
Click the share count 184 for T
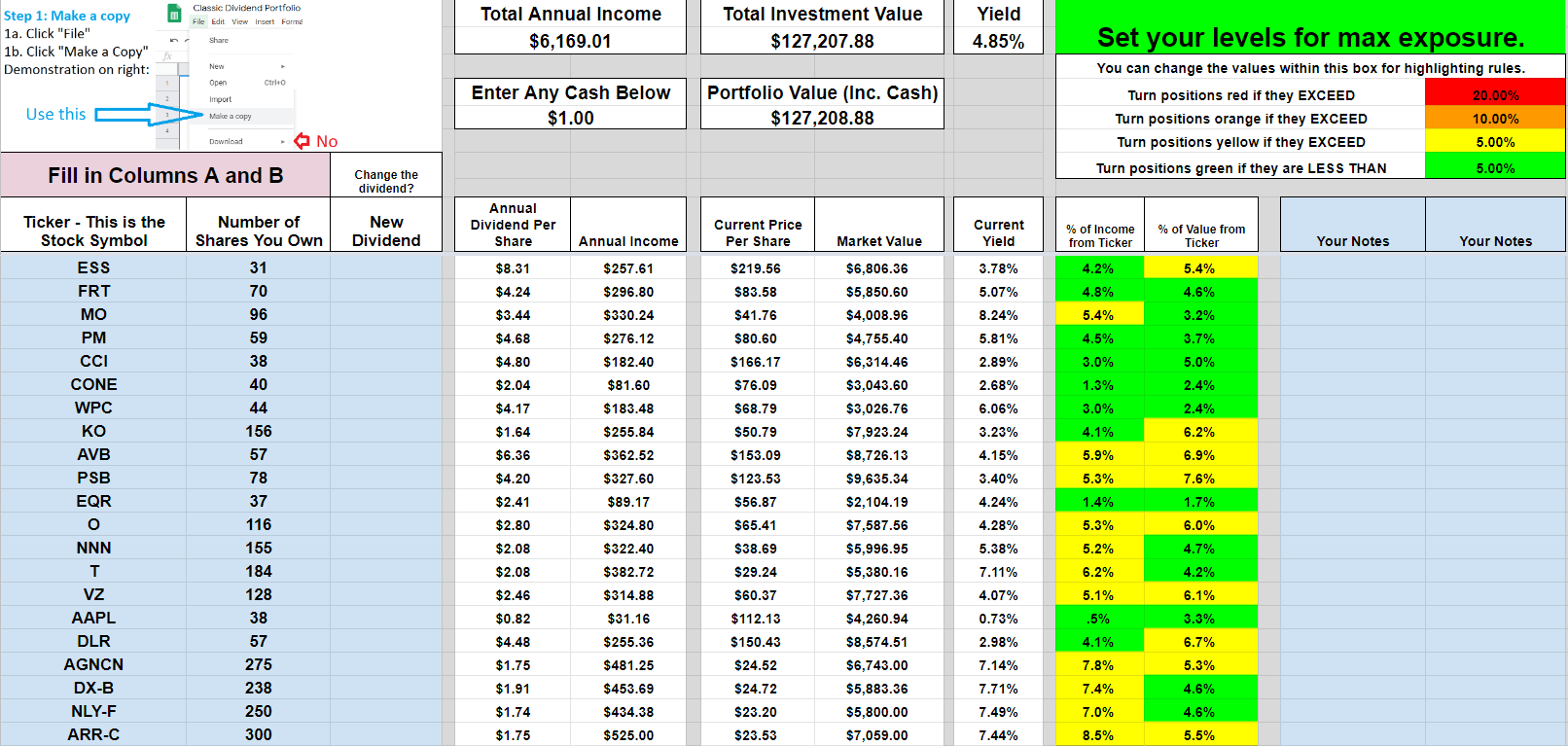(x=259, y=571)
